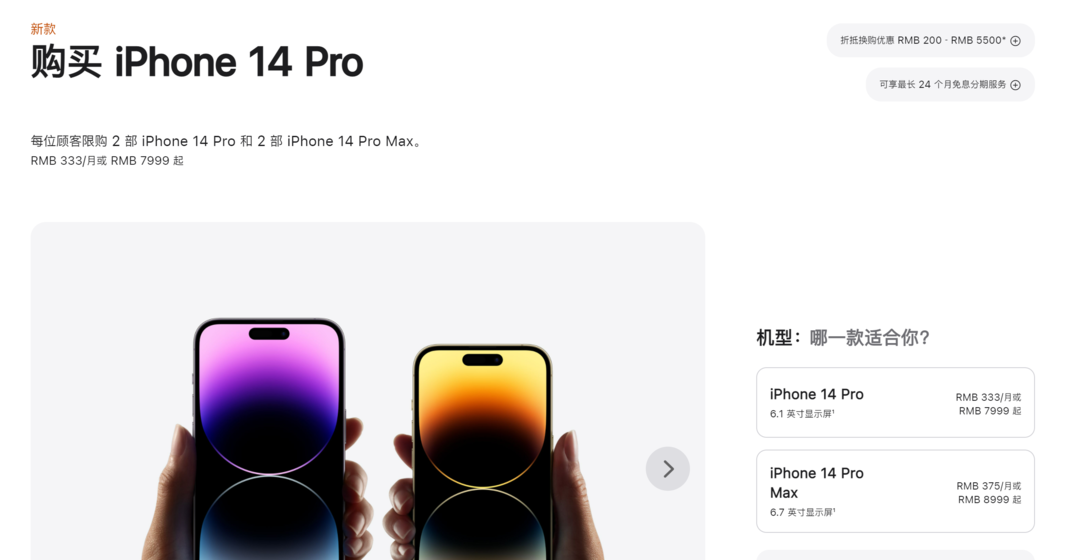Click the orange 新款 tag

tap(43, 29)
